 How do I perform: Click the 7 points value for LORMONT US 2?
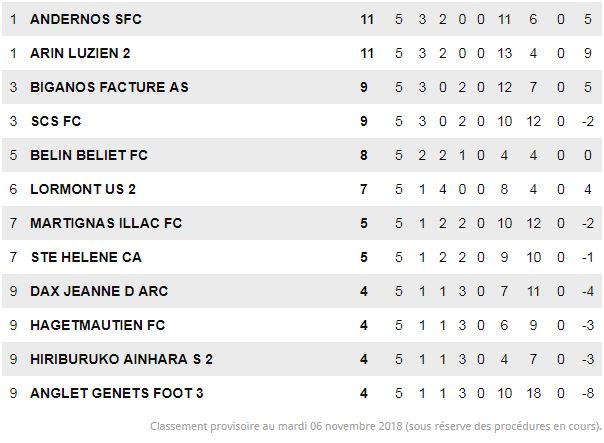click(x=364, y=189)
